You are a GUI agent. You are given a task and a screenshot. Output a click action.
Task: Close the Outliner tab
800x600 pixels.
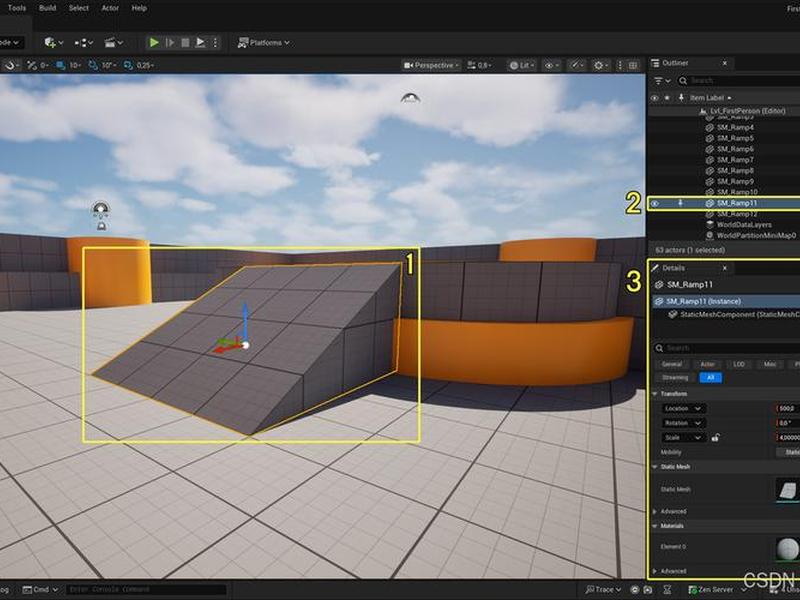tap(724, 63)
